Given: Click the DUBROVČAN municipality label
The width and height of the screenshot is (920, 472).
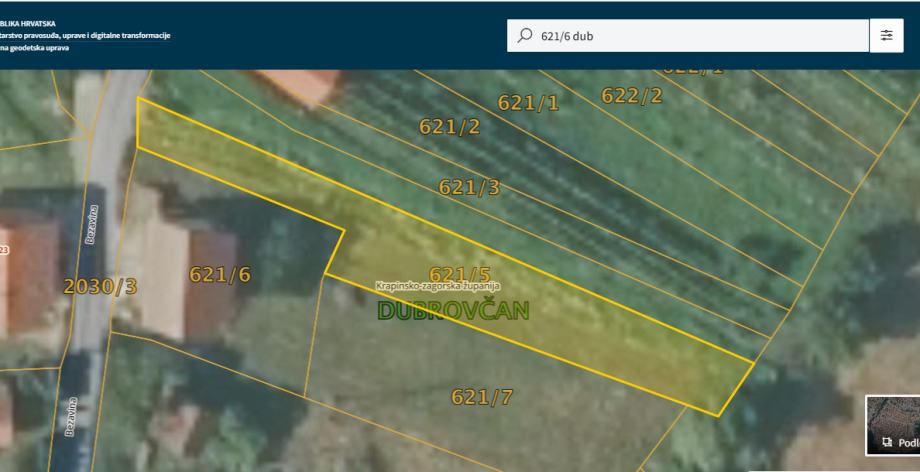Looking at the screenshot, I should point(454,311).
